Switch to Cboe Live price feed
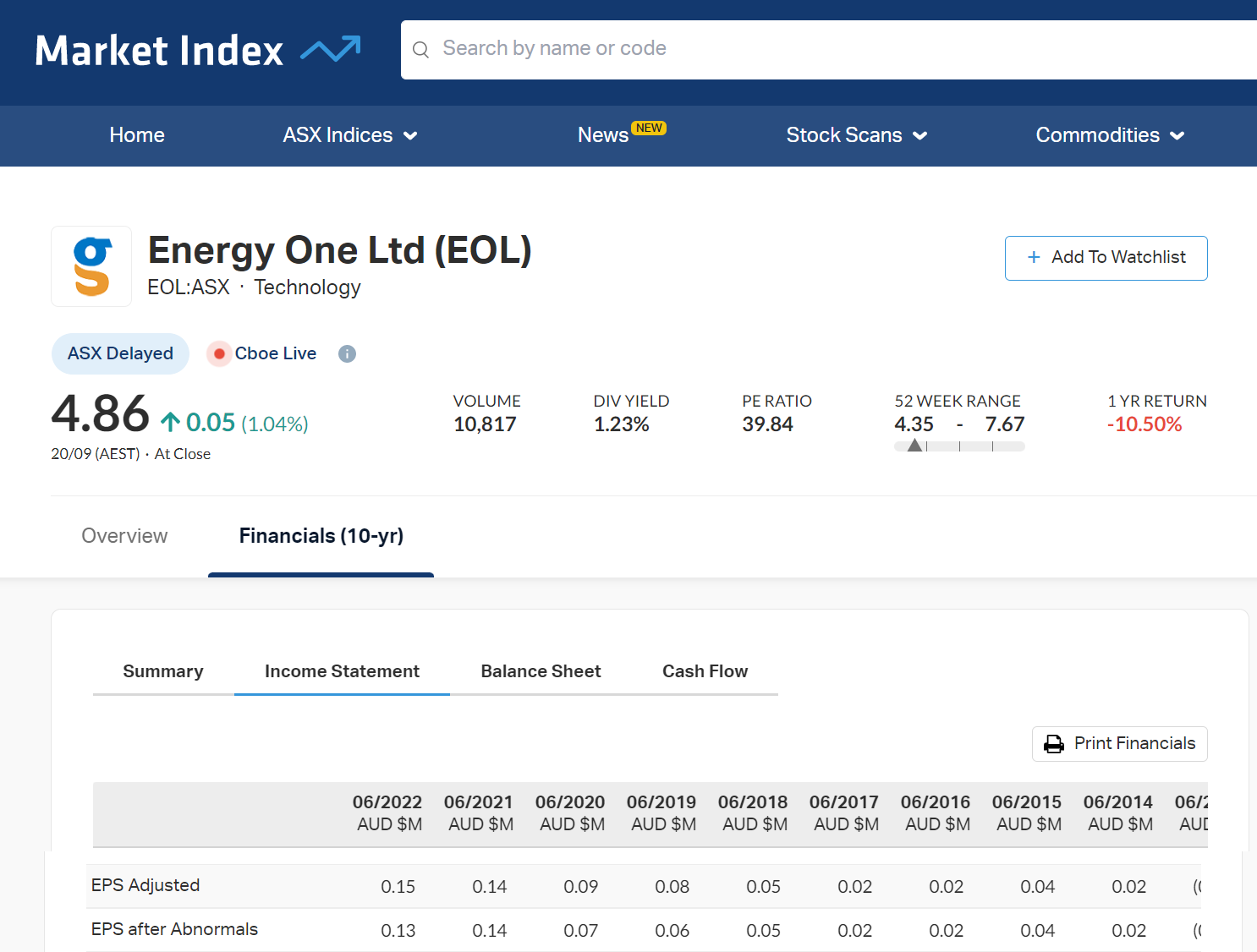Image resolution: width=1257 pixels, height=952 pixels. pyautogui.click(x=263, y=353)
